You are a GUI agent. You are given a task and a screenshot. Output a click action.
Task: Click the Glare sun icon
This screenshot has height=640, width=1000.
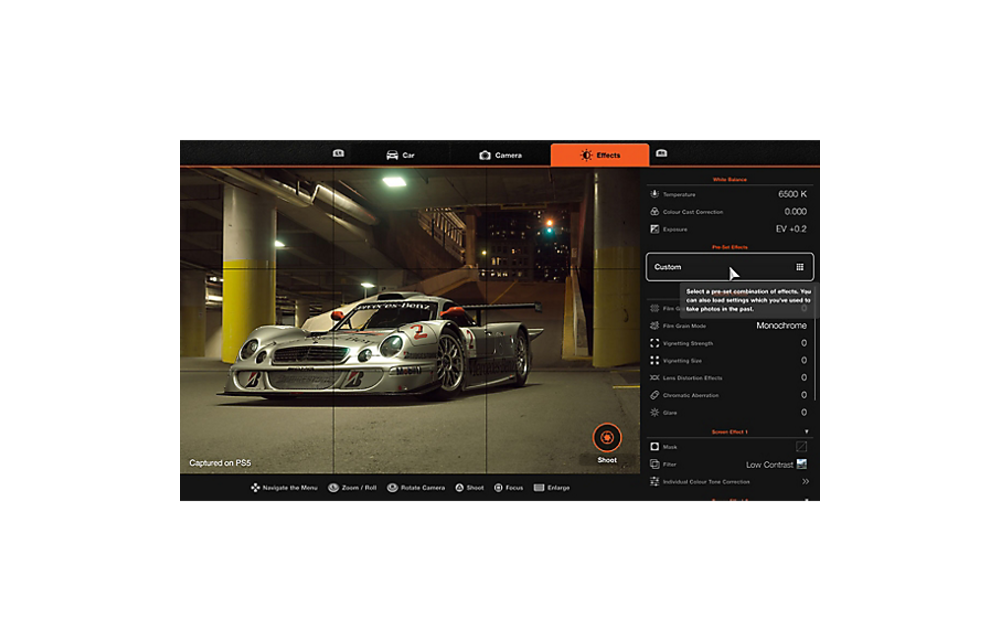pyautogui.click(x=654, y=412)
